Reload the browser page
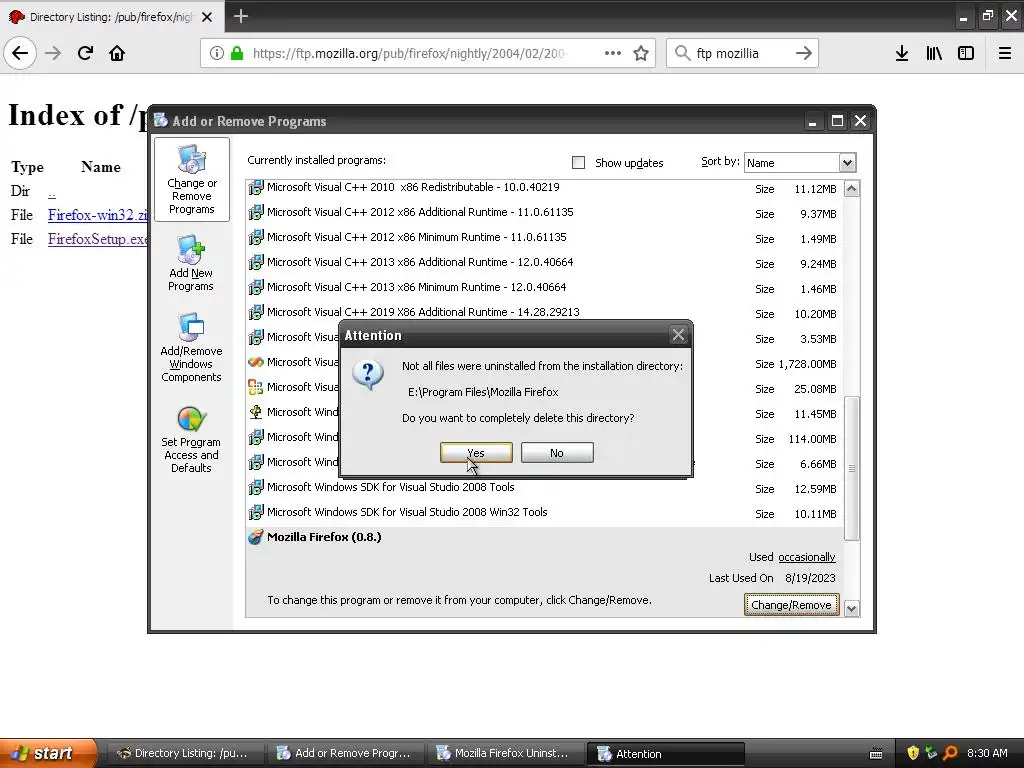Screen dimensions: 1024x768 coord(85,53)
